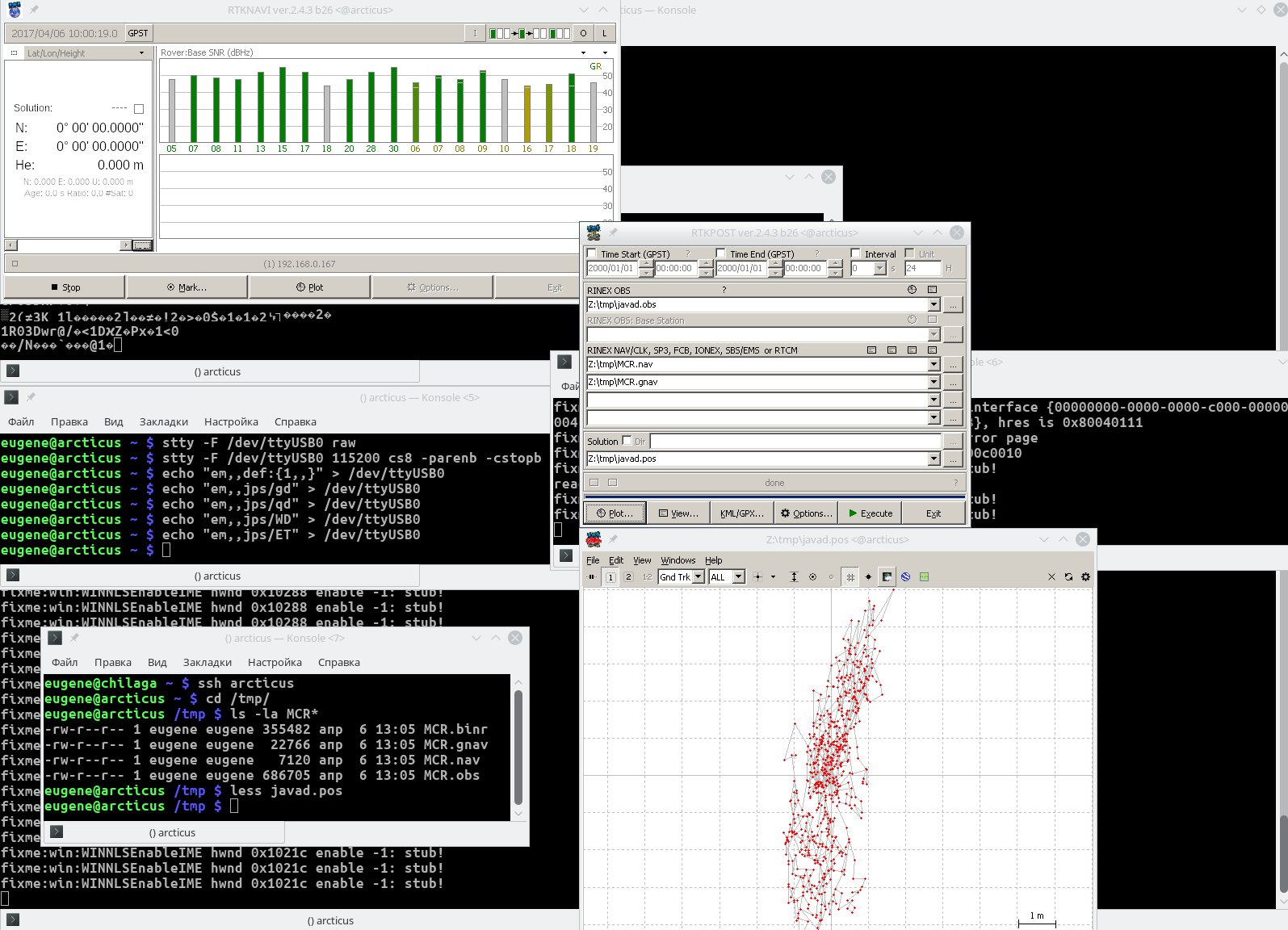The height and width of the screenshot is (930, 1288).
Task: Click the grid display icon in RTKPLOT toolbar
Action: (x=850, y=577)
